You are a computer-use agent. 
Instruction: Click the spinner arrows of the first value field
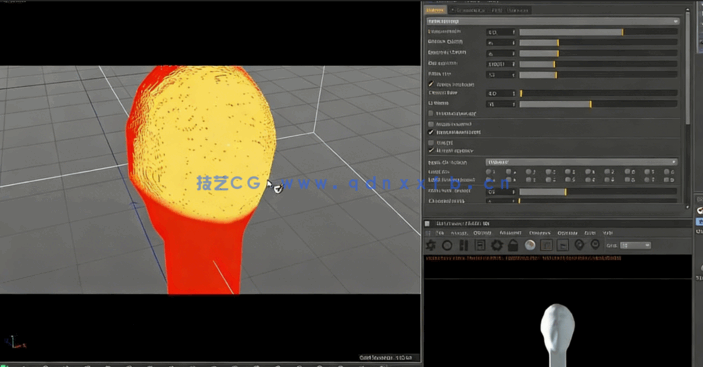[x=514, y=32]
